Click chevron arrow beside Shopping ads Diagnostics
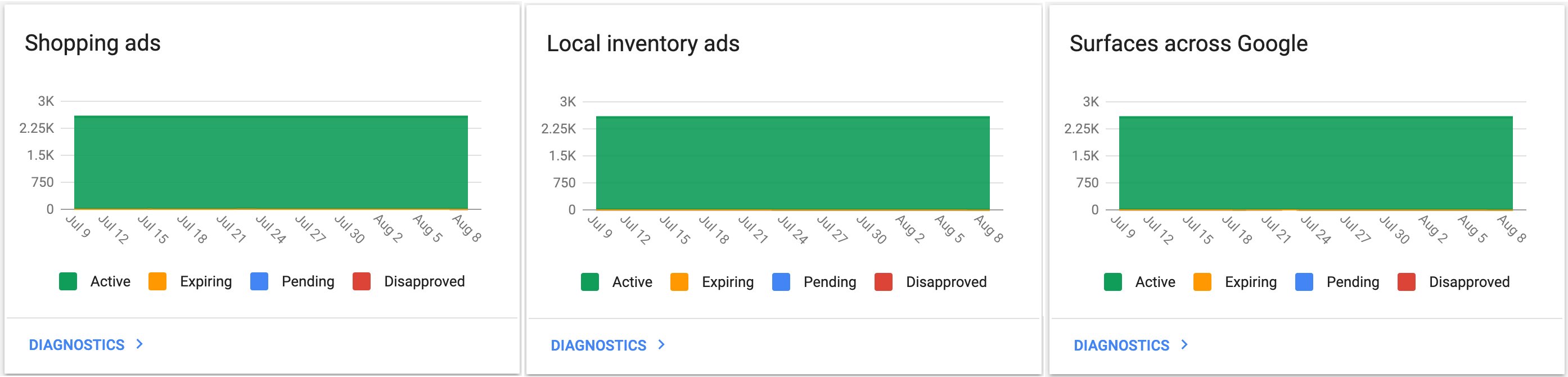The width and height of the screenshot is (1568, 377). 139,344
